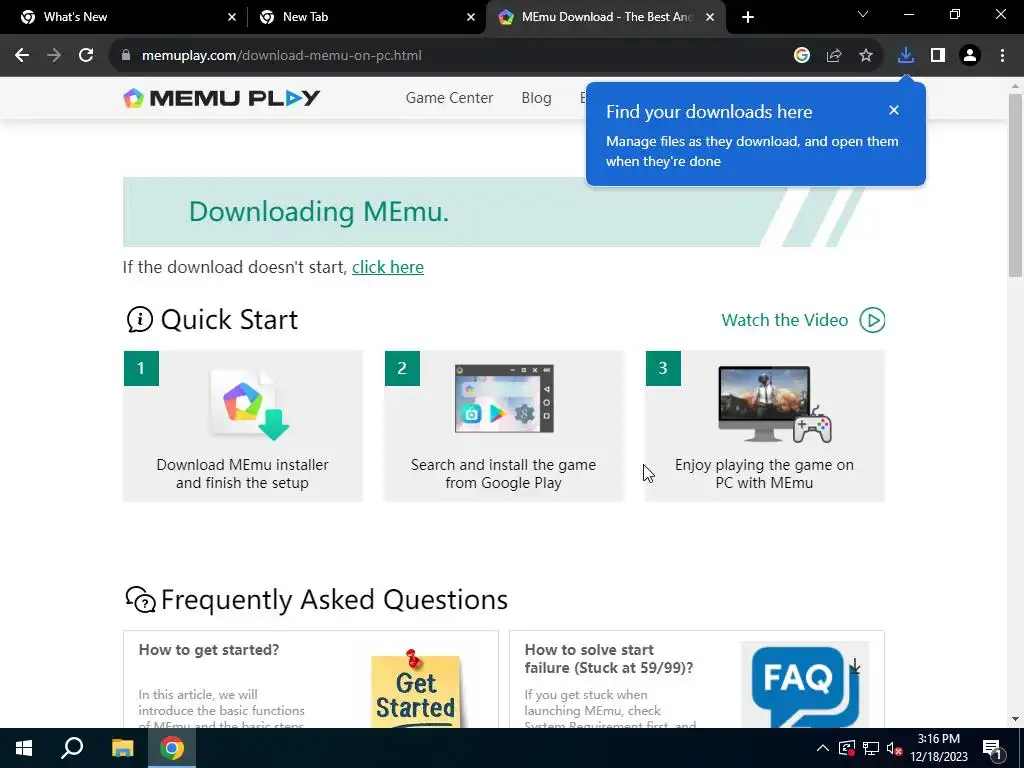Click the network tray icon
This screenshot has height=768, width=1024.
[871, 748]
